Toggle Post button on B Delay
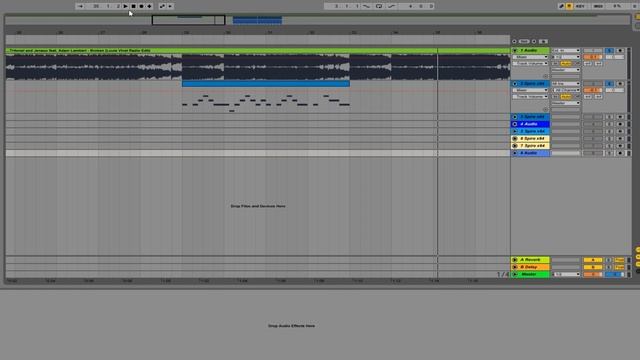Viewport: 640px width, 360px height. click(620, 267)
